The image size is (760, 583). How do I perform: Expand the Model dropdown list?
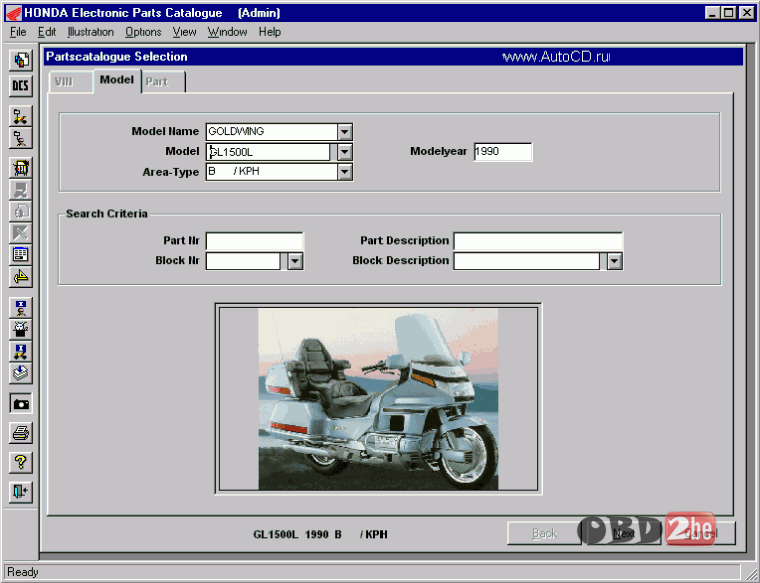pyautogui.click(x=345, y=152)
